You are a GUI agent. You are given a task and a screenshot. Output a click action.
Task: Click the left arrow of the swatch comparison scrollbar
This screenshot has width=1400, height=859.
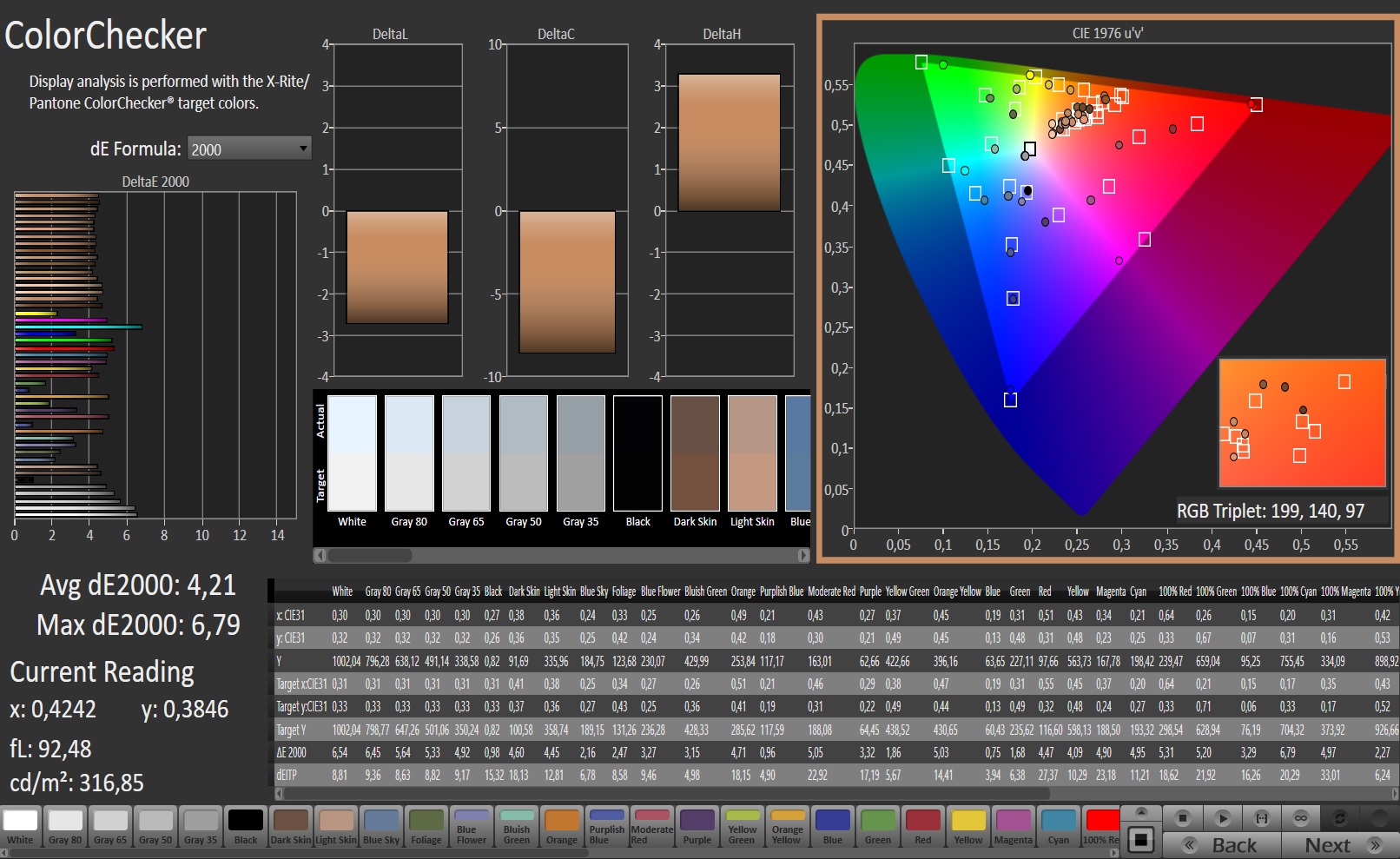(x=320, y=555)
